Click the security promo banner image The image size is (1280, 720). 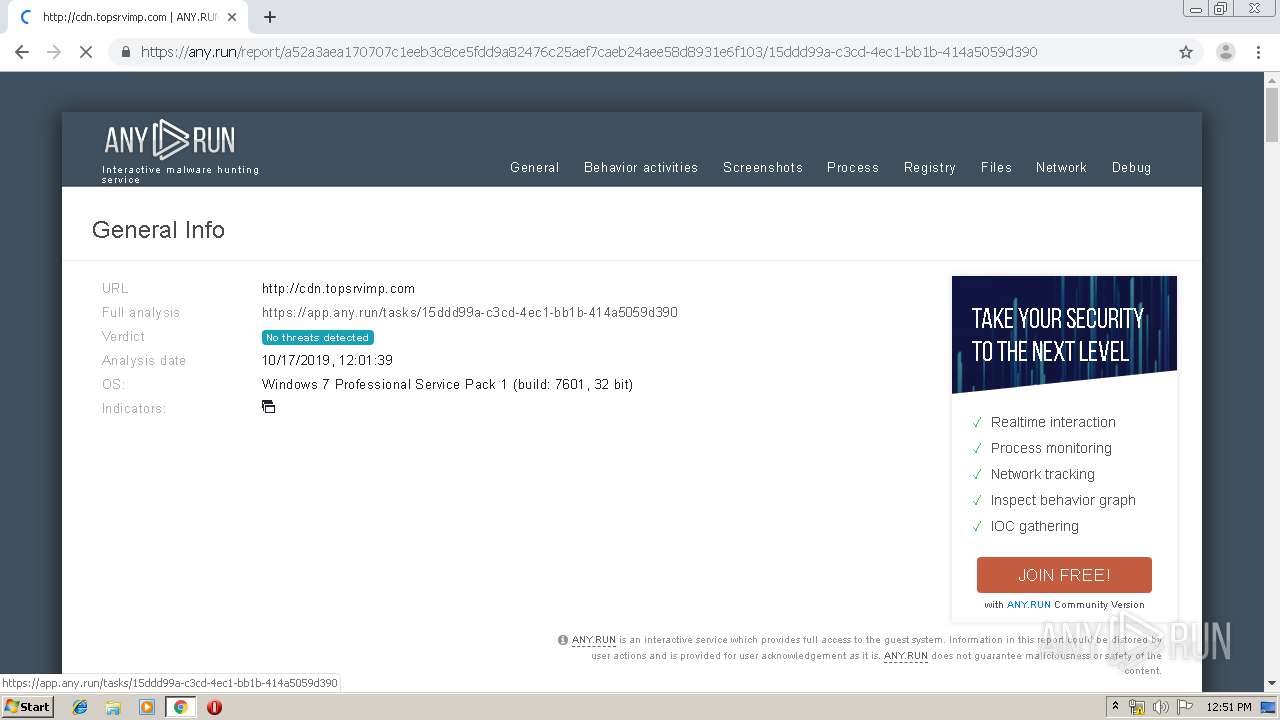click(x=1064, y=335)
